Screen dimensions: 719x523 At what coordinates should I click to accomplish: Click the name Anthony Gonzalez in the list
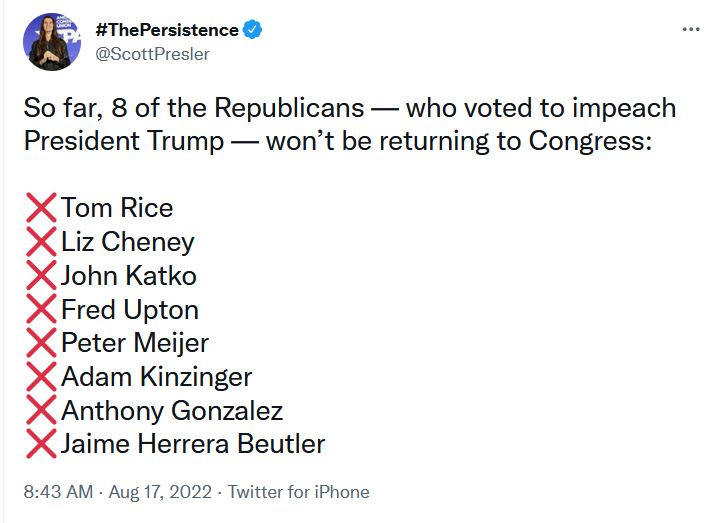(172, 411)
